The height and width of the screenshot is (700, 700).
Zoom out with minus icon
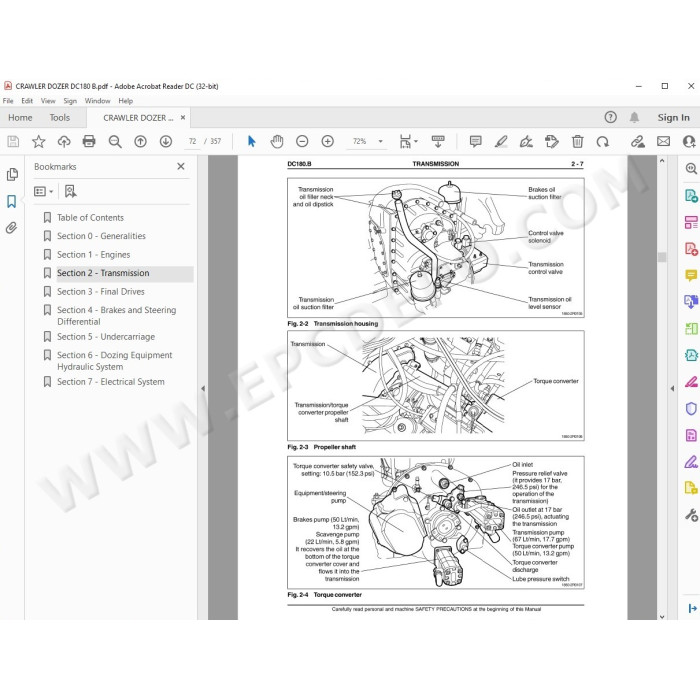[302, 142]
